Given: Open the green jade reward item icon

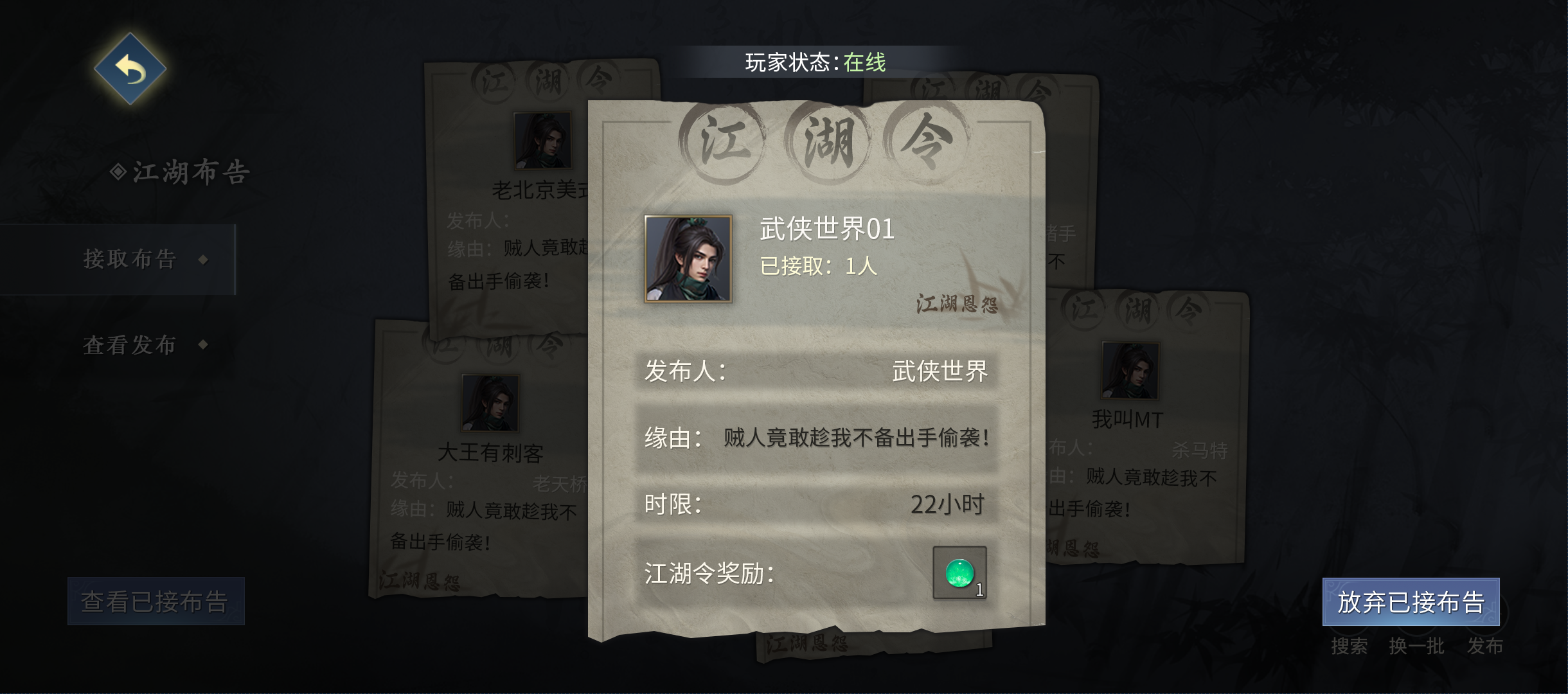Looking at the screenshot, I should 959,573.
